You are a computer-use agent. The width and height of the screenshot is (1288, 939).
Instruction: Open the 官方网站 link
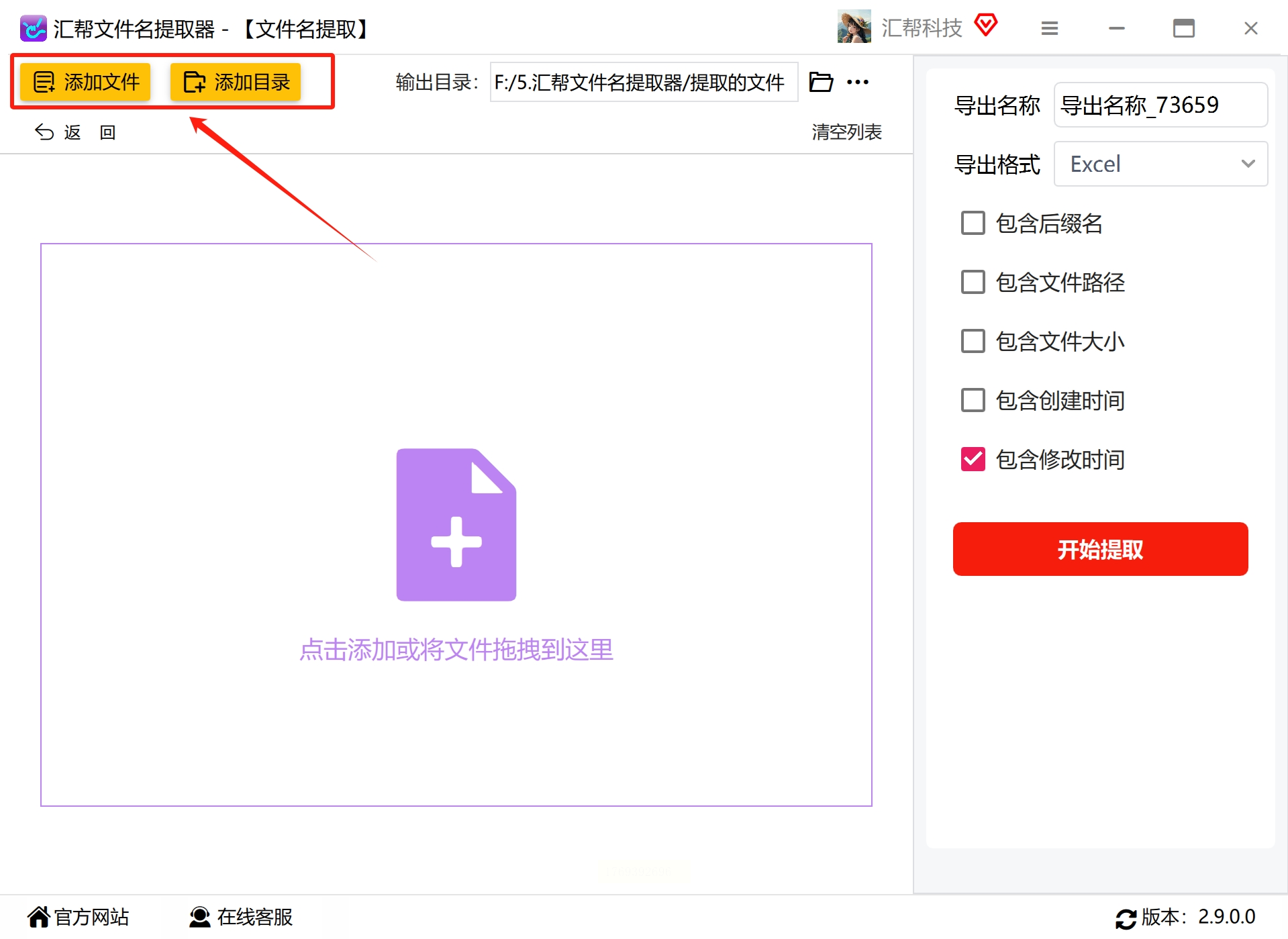click(79, 917)
